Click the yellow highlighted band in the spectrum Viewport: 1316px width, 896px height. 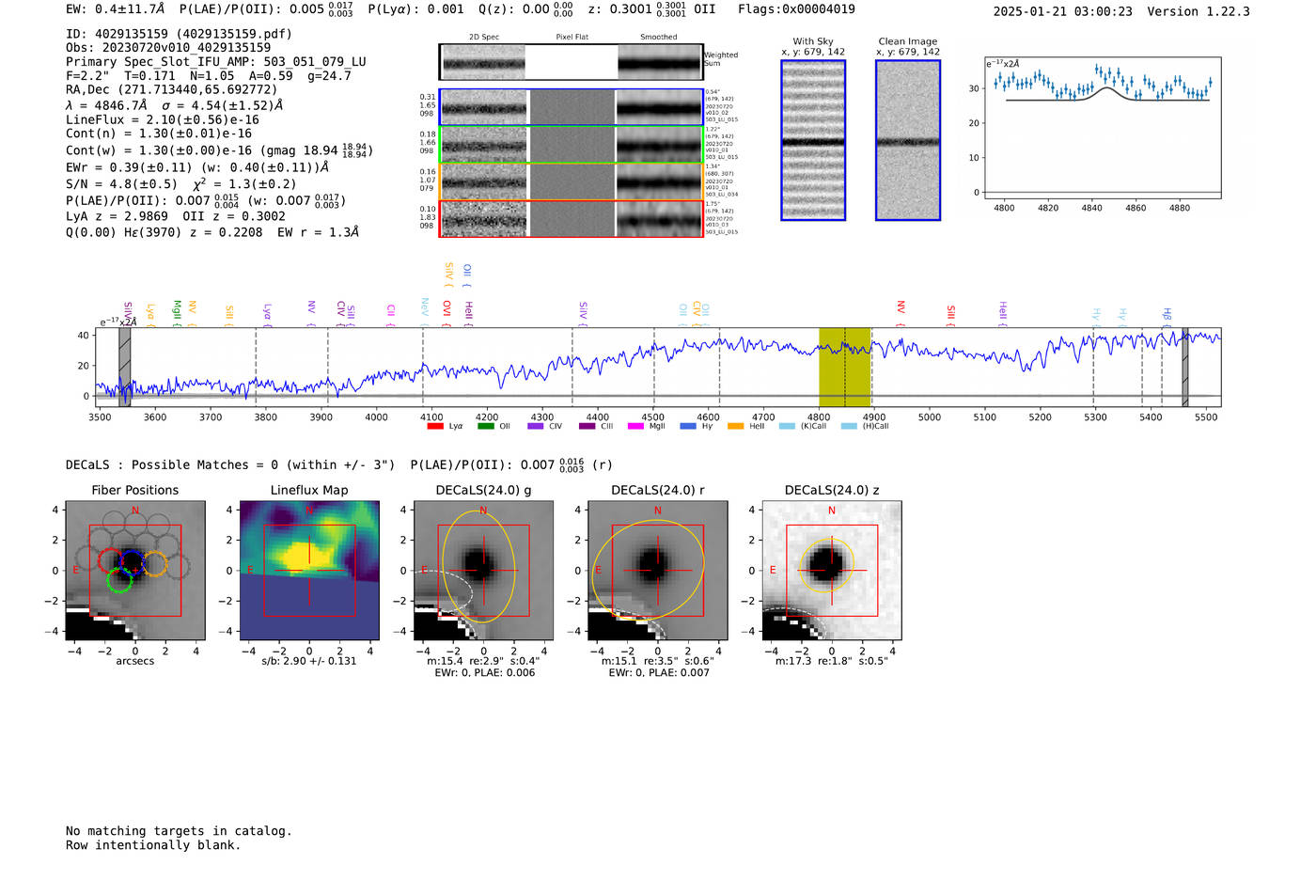coord(845,367)
